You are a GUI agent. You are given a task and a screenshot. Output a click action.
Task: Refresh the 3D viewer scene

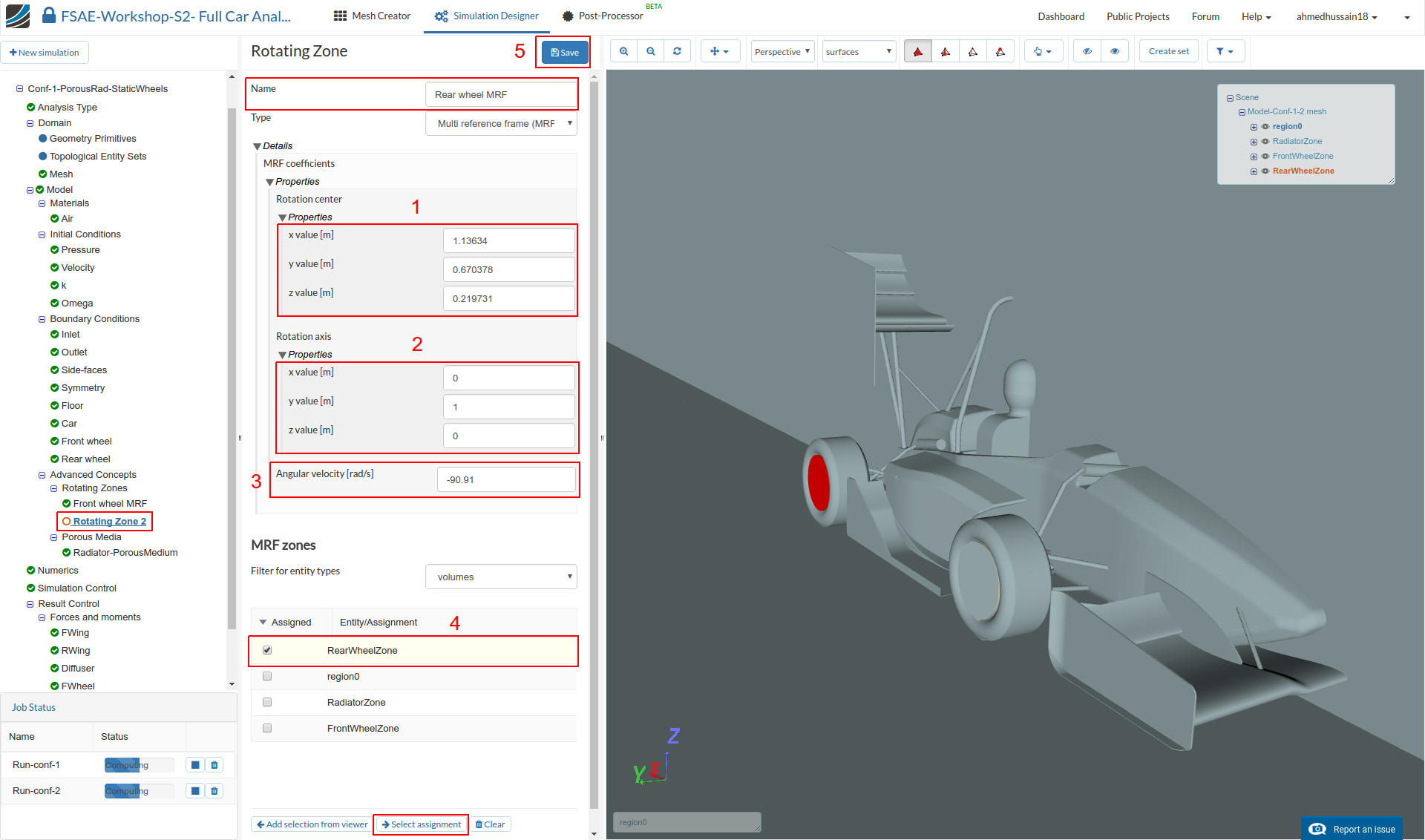(x=678, y=51)
